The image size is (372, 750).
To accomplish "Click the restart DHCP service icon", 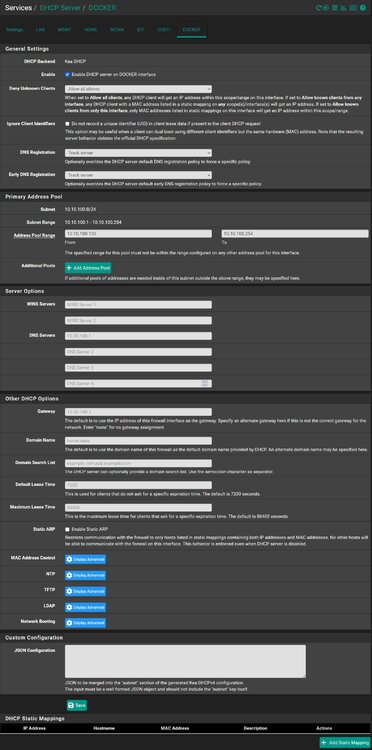I will click(x=318, y=8).
